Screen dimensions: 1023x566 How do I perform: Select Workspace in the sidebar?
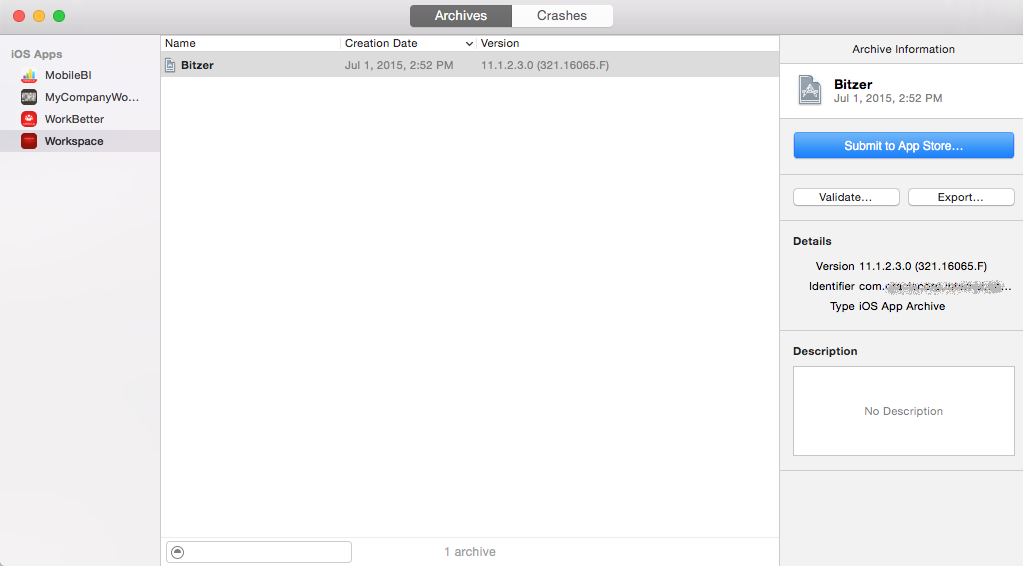point(74,141)
